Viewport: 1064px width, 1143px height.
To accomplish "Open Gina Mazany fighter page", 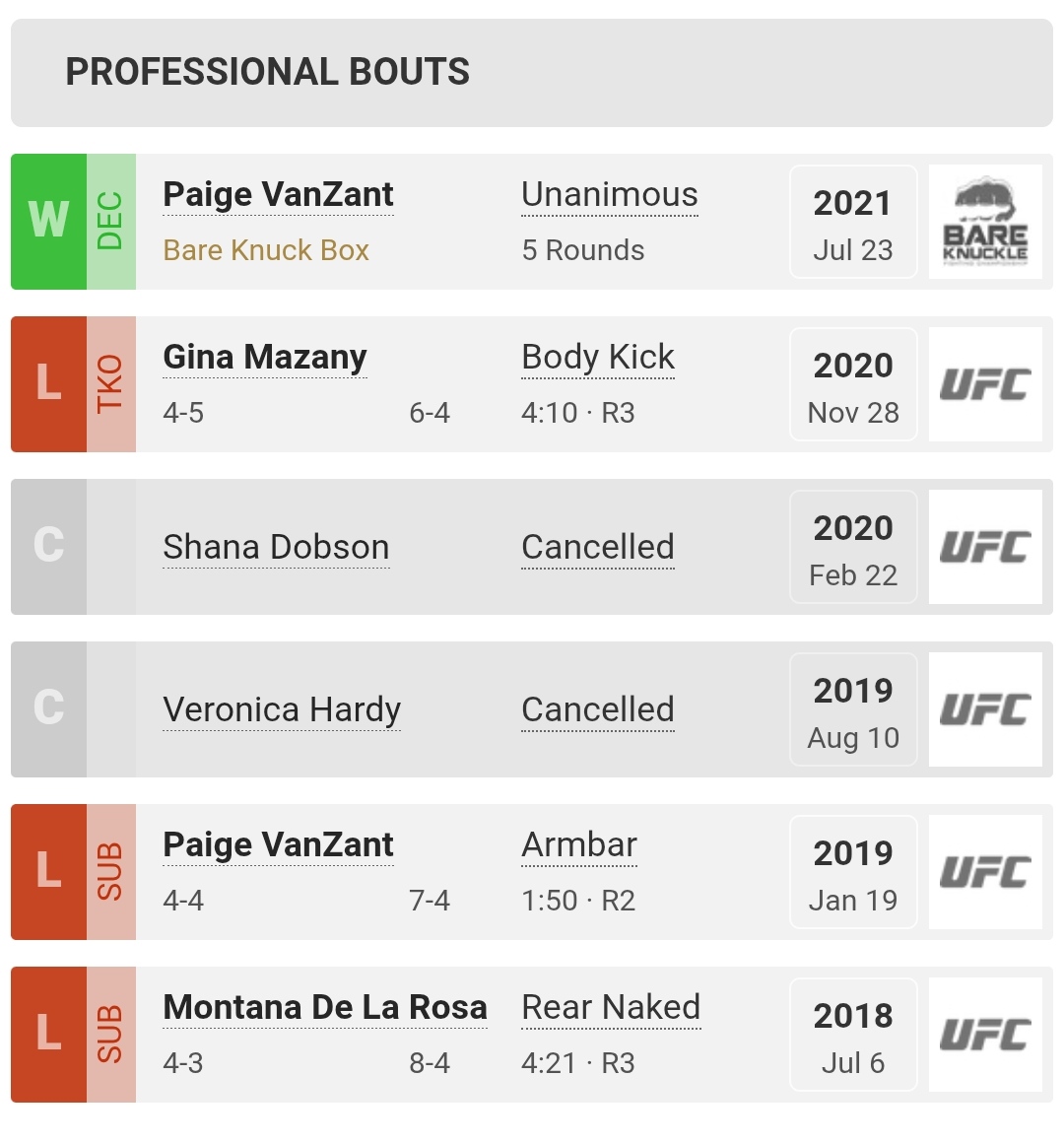I will click(x=265, y=357).
